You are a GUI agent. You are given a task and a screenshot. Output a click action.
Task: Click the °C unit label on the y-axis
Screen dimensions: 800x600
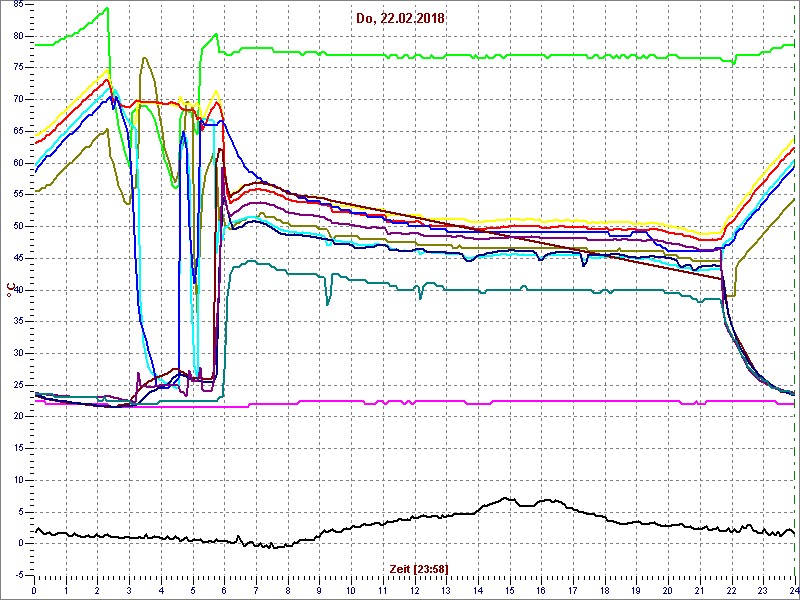point(10,290)
